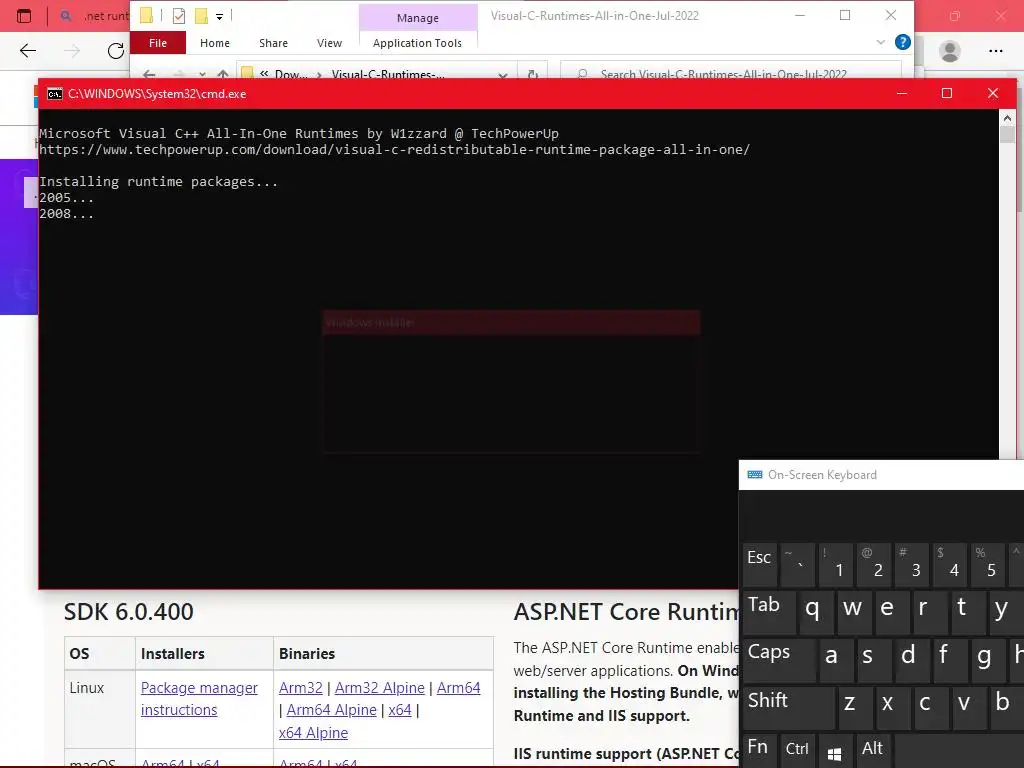Click the quick access properties checkmark icon
The width and height of the screenshot is (1024, 768).
(178, 16)
